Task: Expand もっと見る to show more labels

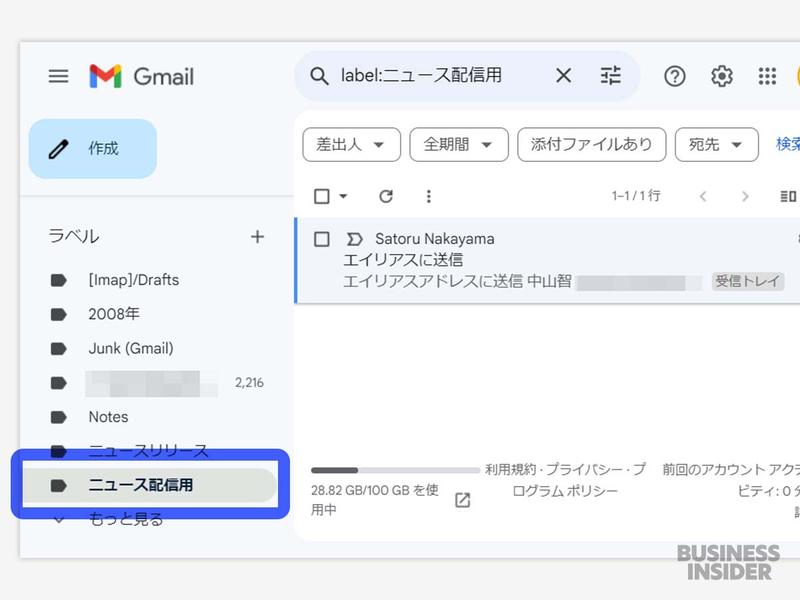Action: coord(126,519)
